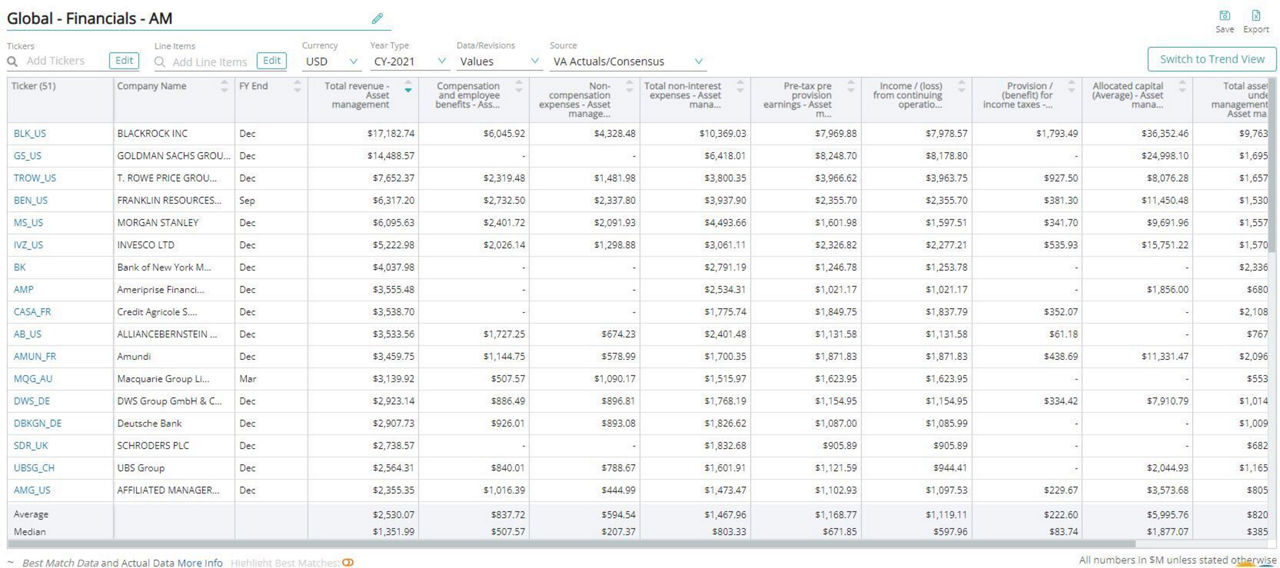Click Switch to Trend View

click(1211, 59)
